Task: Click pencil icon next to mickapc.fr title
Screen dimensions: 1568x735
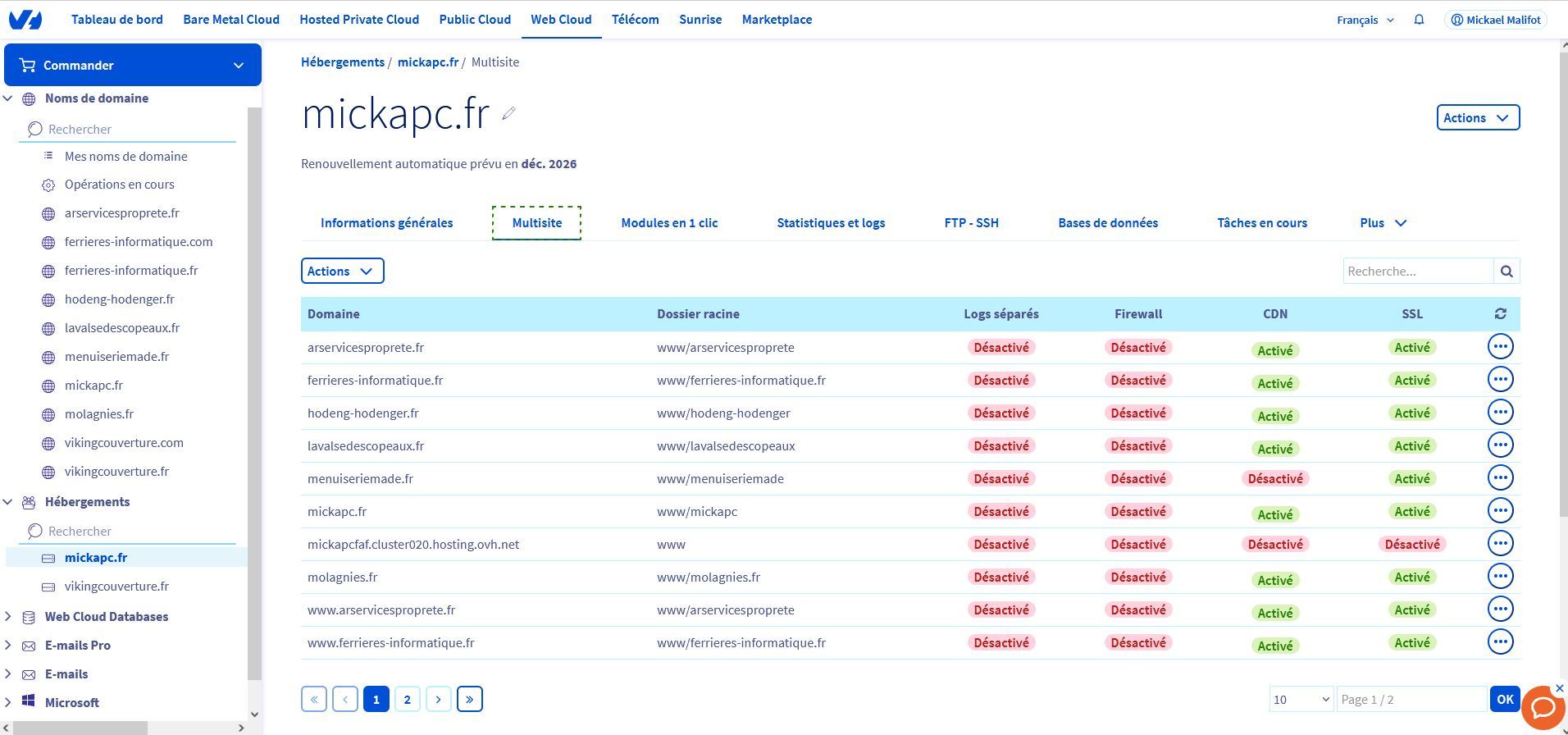Action: 508,114
